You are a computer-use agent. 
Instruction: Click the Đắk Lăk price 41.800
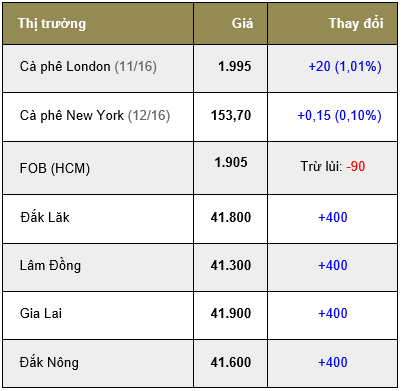[x=231, y=217]
